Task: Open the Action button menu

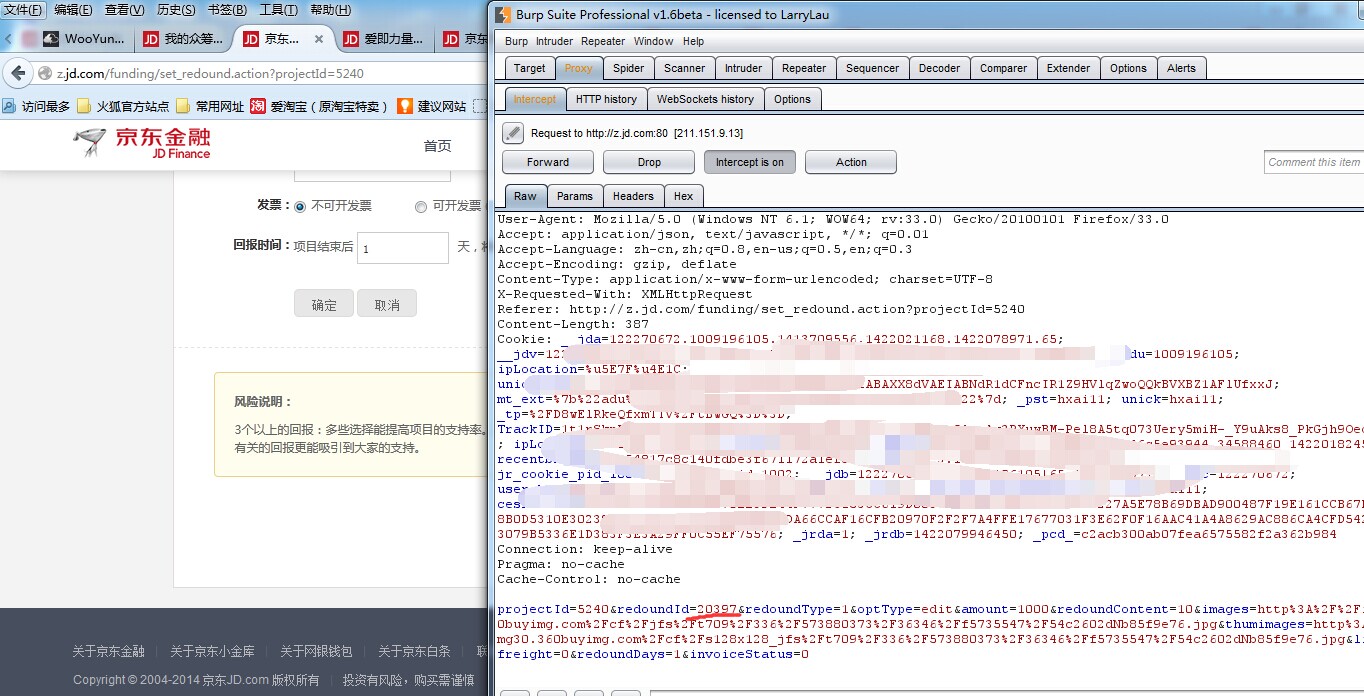Action: (851, 162)
